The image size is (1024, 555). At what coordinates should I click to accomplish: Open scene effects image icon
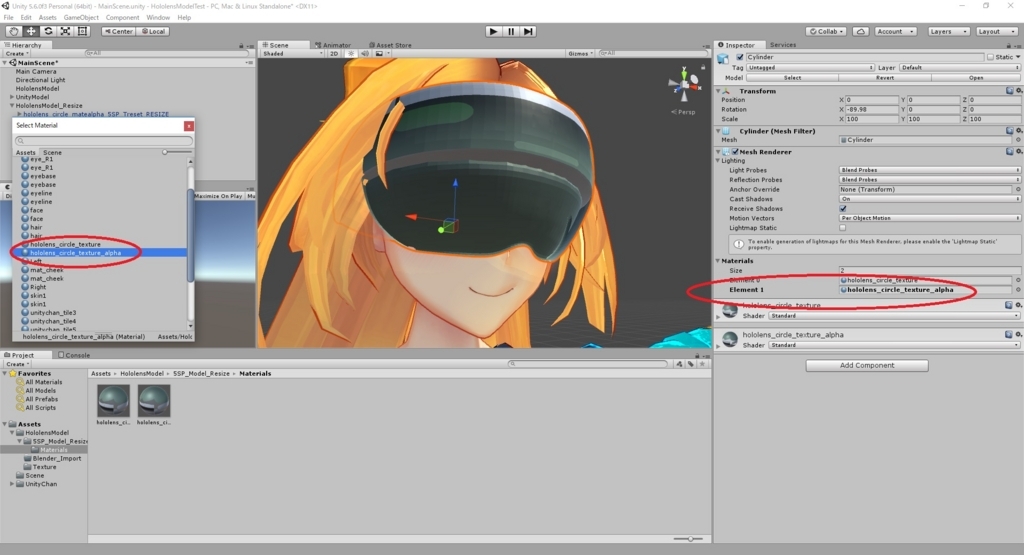(379, 54)
